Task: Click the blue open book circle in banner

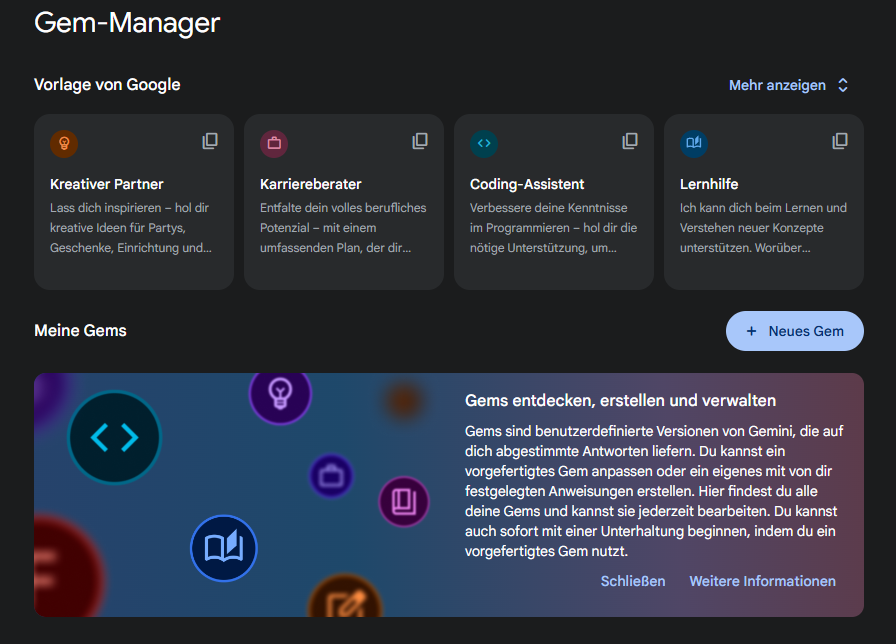Action: (x=224, y=548)
